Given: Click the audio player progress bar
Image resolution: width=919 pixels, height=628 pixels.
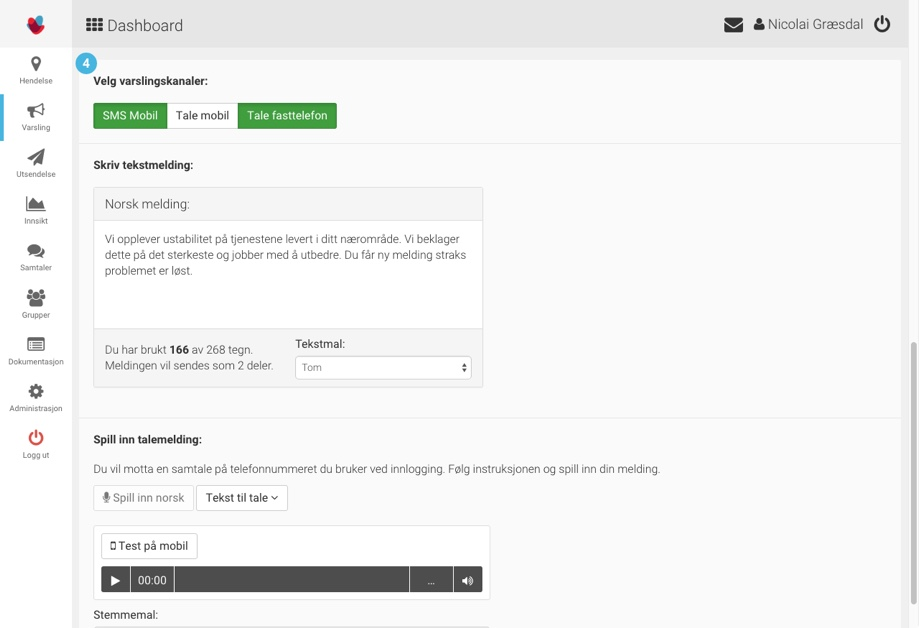Looking at the screenshot, I should tap(291, 580).
